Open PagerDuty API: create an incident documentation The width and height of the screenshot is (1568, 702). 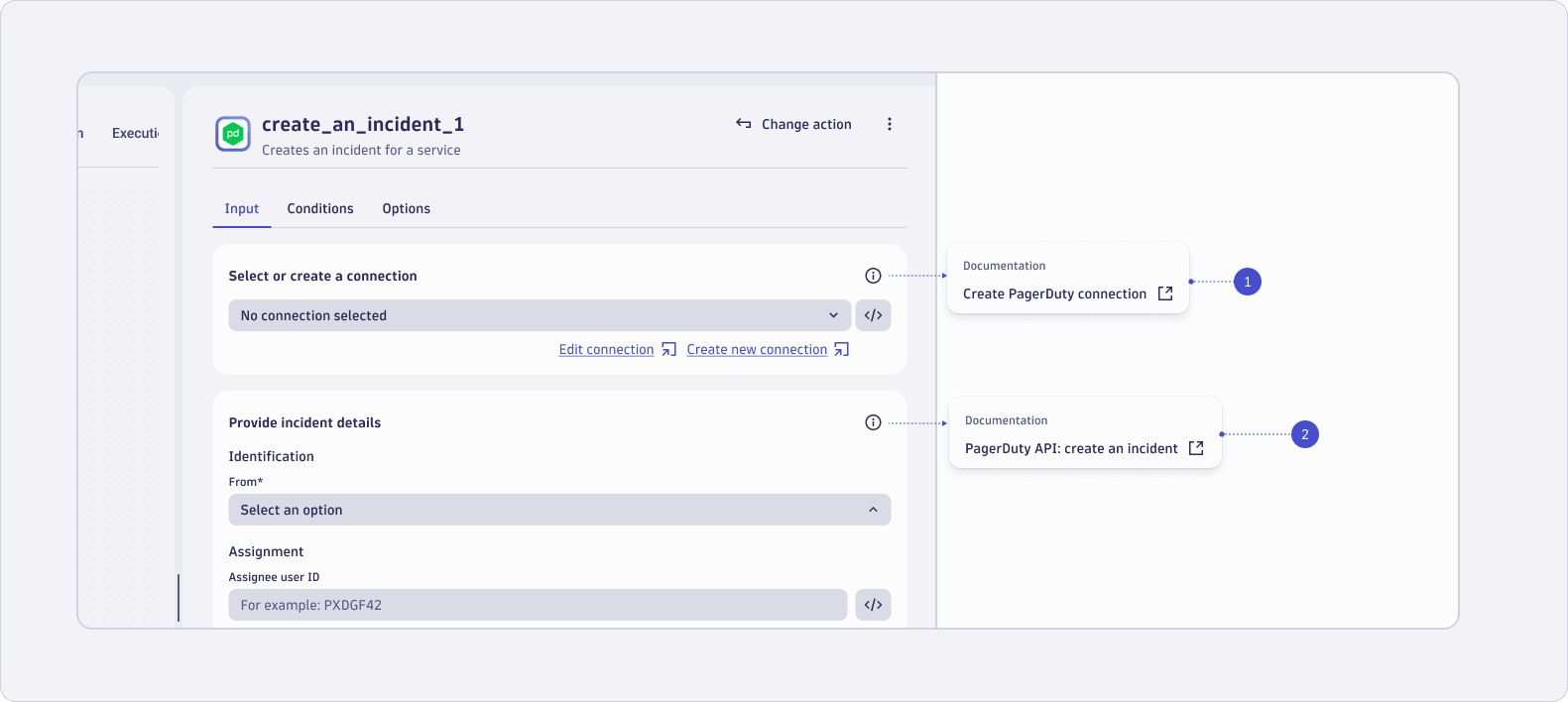(1084, 448)
